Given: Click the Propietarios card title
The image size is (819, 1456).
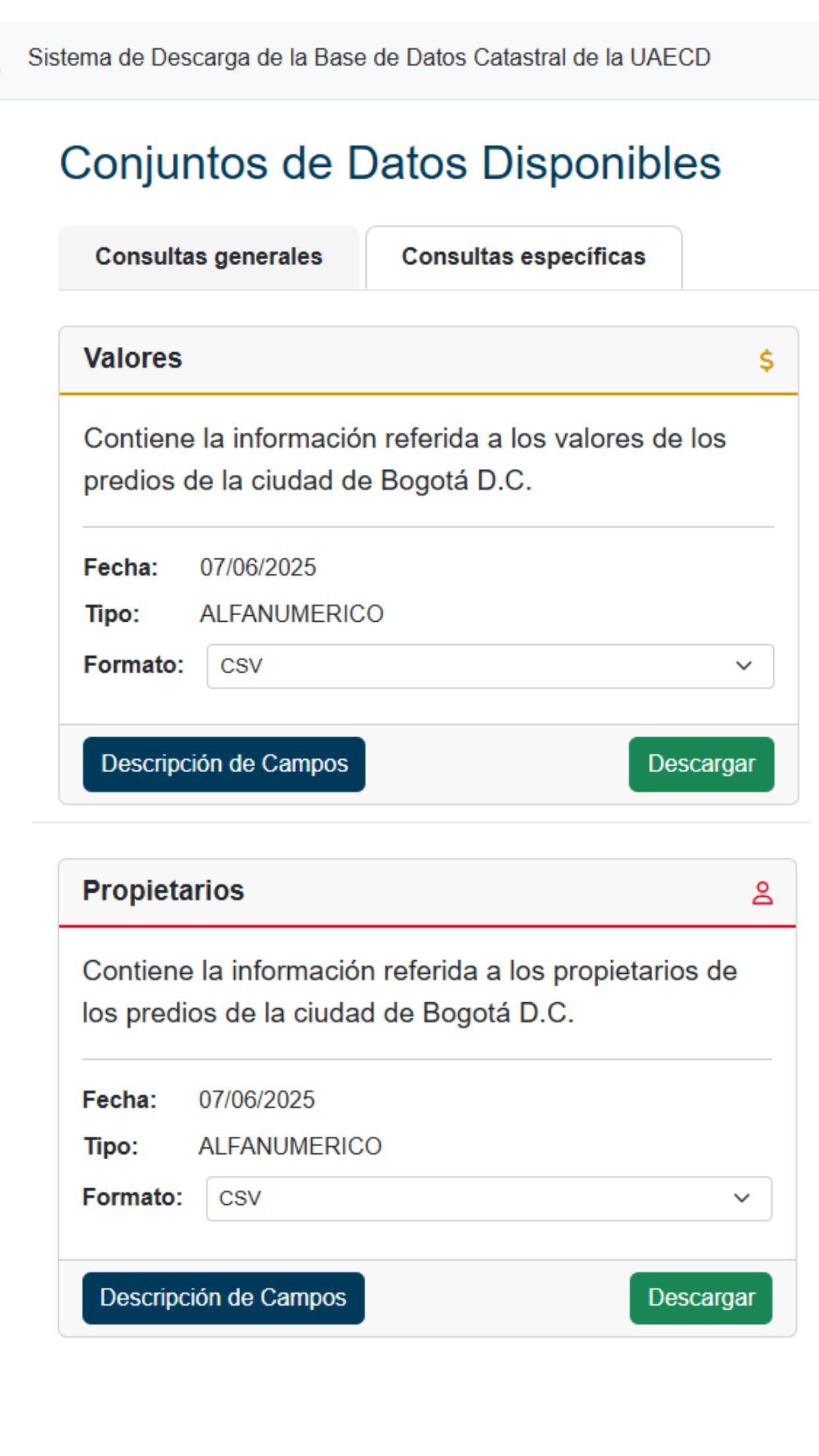Looking at the screenshot, I should (163, 891).
